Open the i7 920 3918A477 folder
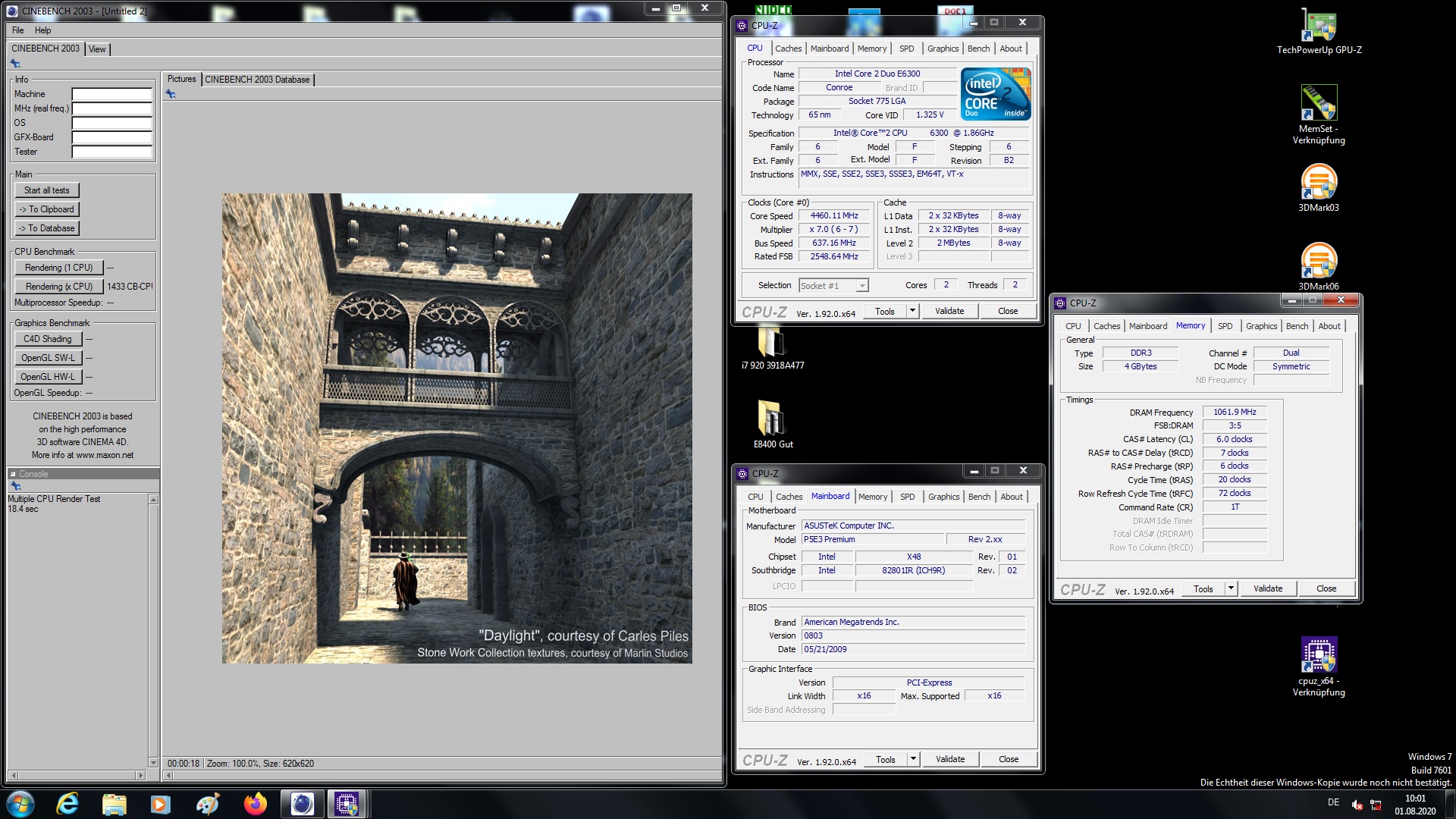 (x=772, y=348)
